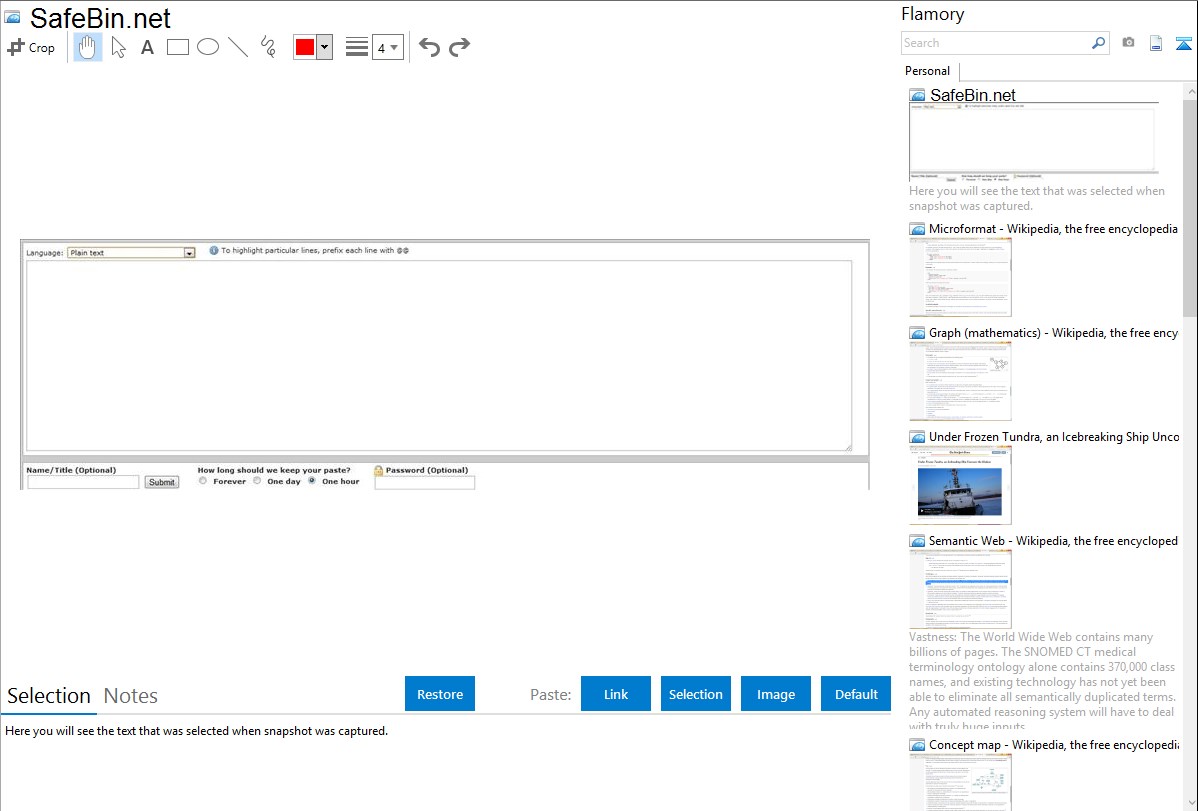Screen dimensions: 1198x811
Task: Click the Password (Optional) field
Action: 425,482
